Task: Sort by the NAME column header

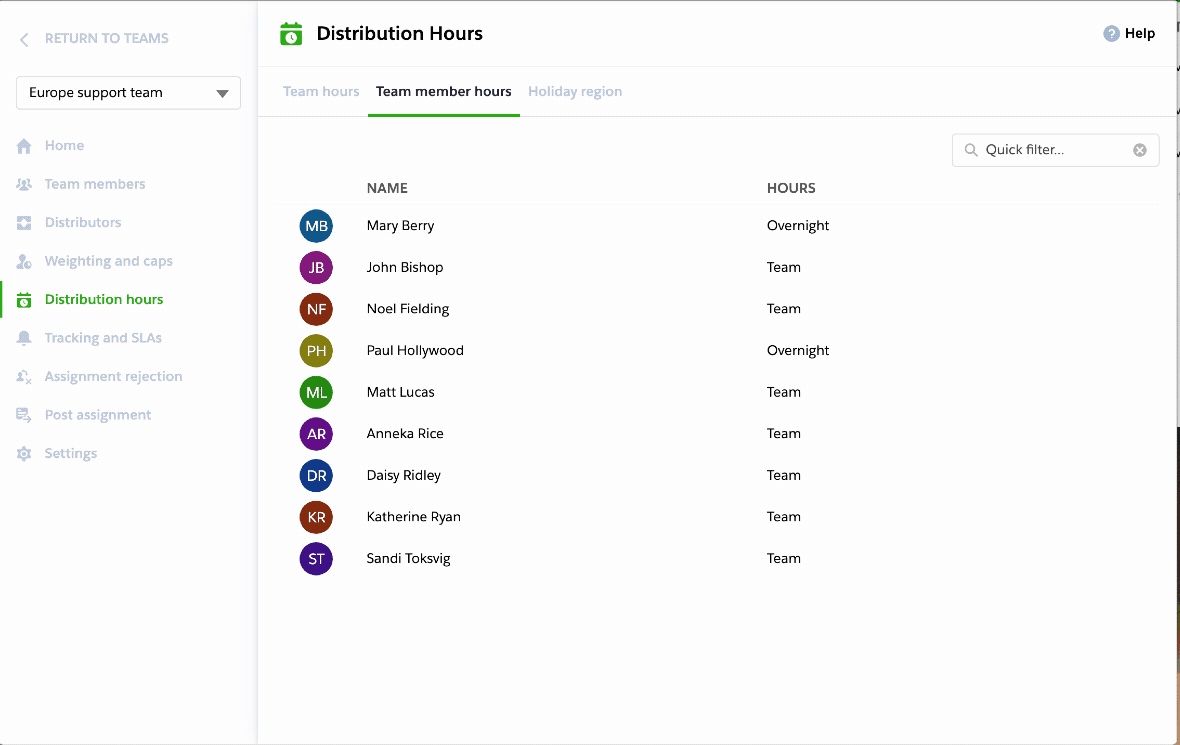Action: 387,188
